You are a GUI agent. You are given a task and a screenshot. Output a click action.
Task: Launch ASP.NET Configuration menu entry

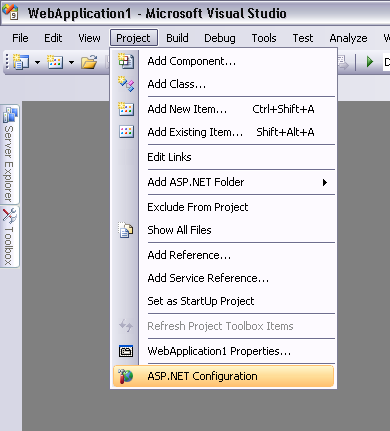click(223, 376)
